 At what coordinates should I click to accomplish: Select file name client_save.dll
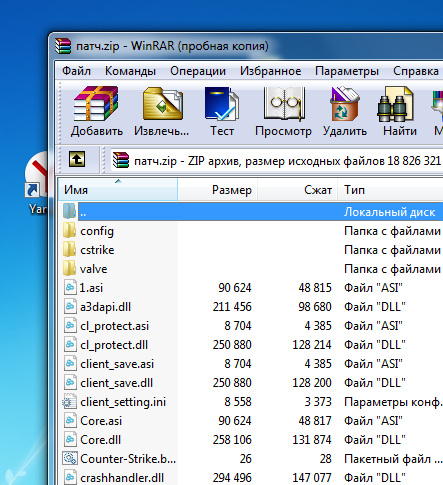click(116, 383)
